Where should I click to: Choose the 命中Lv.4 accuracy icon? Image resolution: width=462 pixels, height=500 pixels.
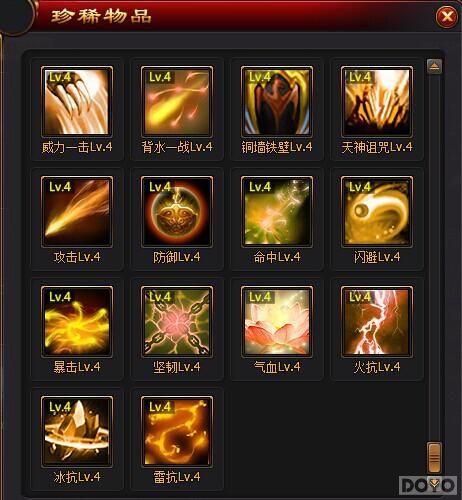tap(277, 212)
